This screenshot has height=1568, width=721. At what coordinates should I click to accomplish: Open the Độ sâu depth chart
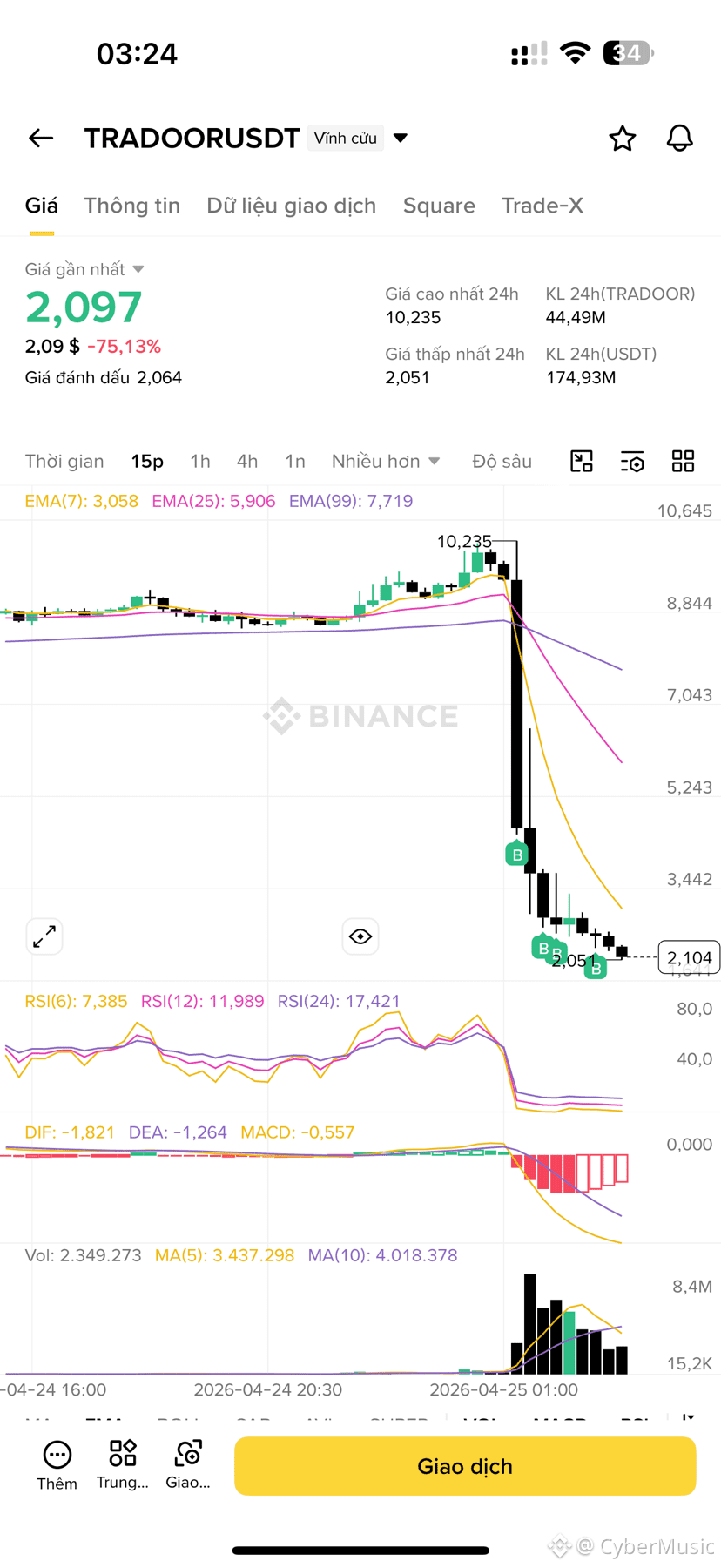502,461
